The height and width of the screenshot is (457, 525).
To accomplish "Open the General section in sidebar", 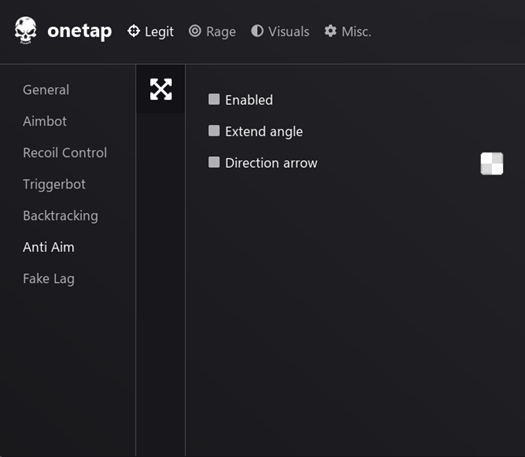I will click(x=46, y=90).
